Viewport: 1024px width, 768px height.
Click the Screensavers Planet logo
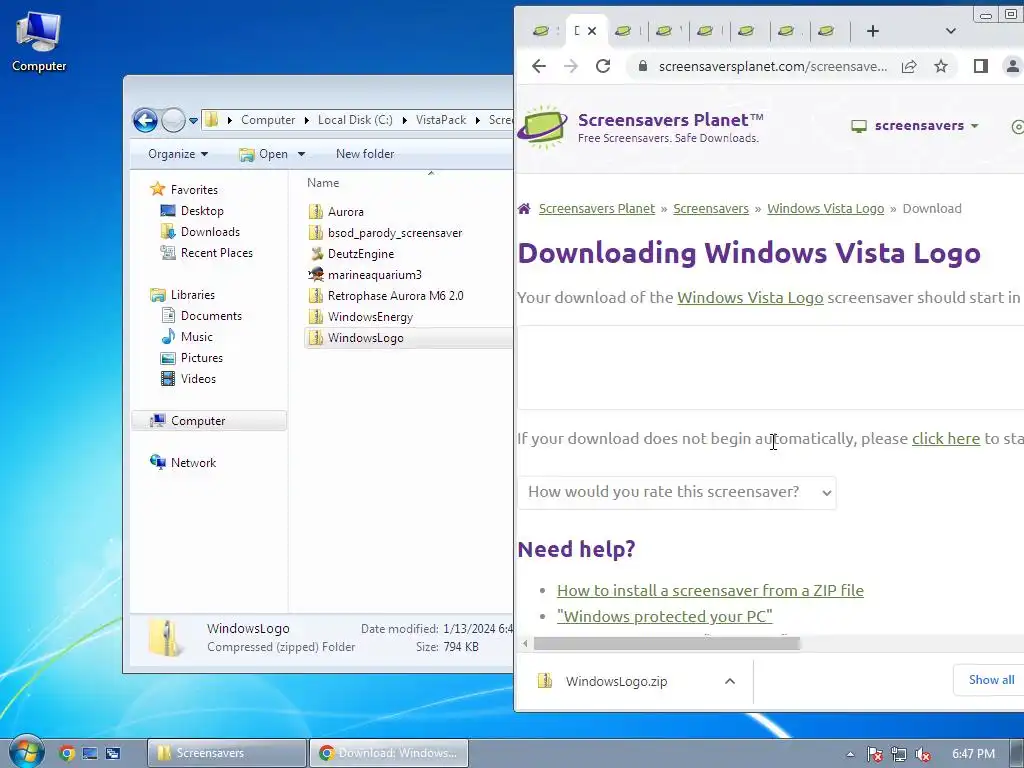point(640,127)
